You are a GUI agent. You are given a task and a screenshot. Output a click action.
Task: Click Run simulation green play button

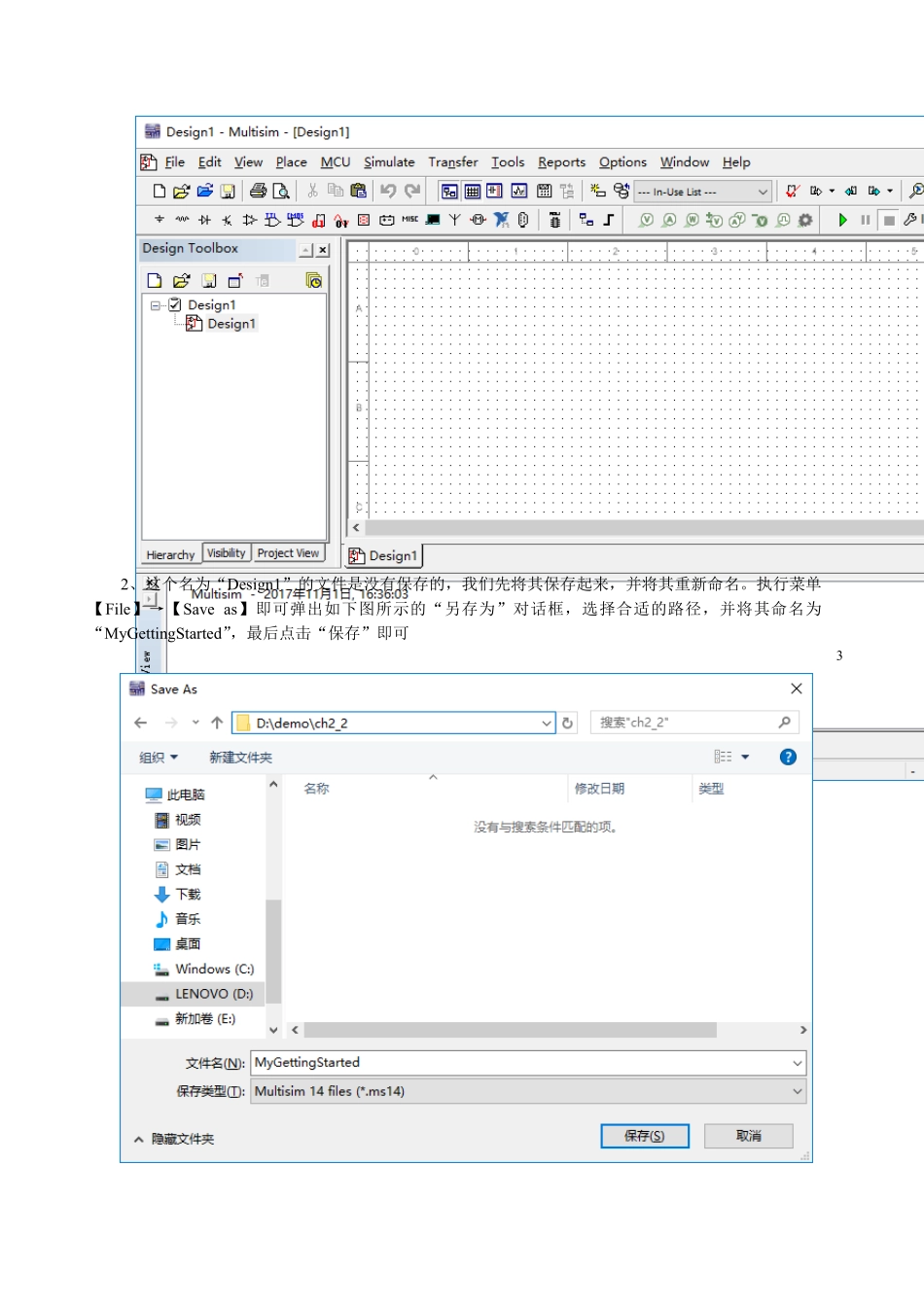coord(842,221)
